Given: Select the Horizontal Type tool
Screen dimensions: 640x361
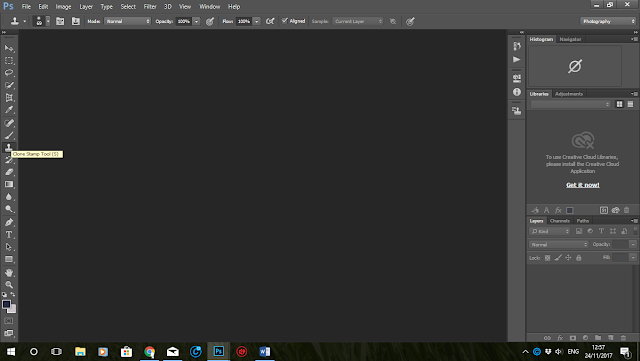Looking at the screenshot, I should click(x=9, y=235).
